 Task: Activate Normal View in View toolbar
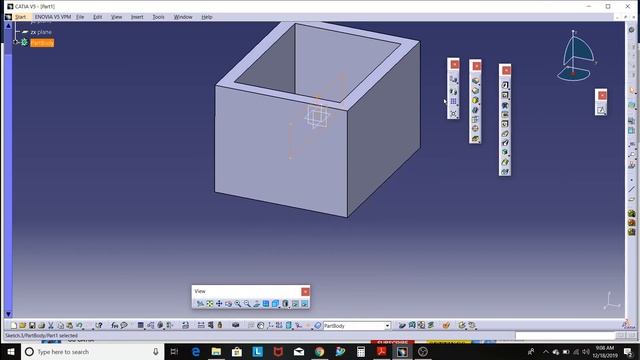(257, 304)
